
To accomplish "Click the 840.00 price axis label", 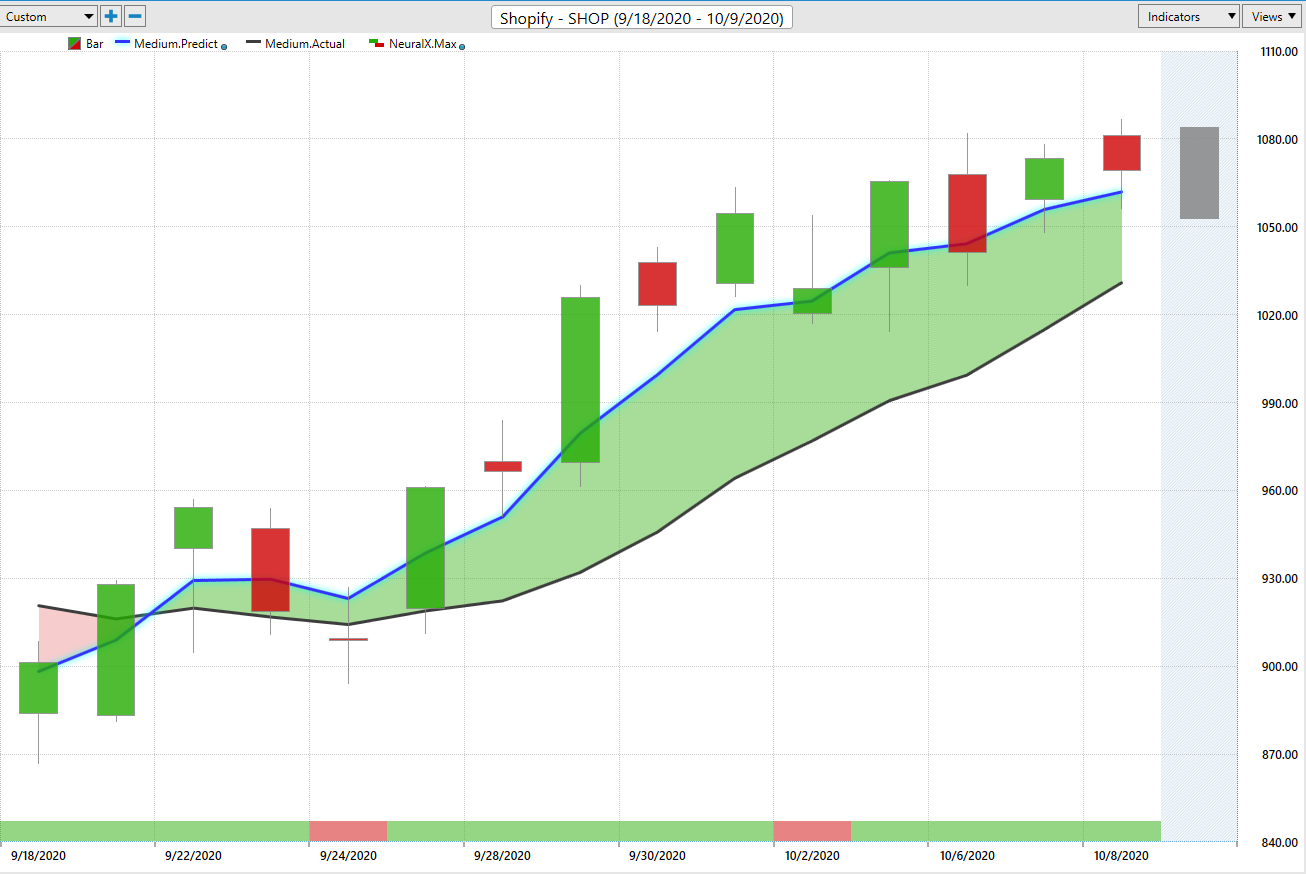I will point(1279,843).
